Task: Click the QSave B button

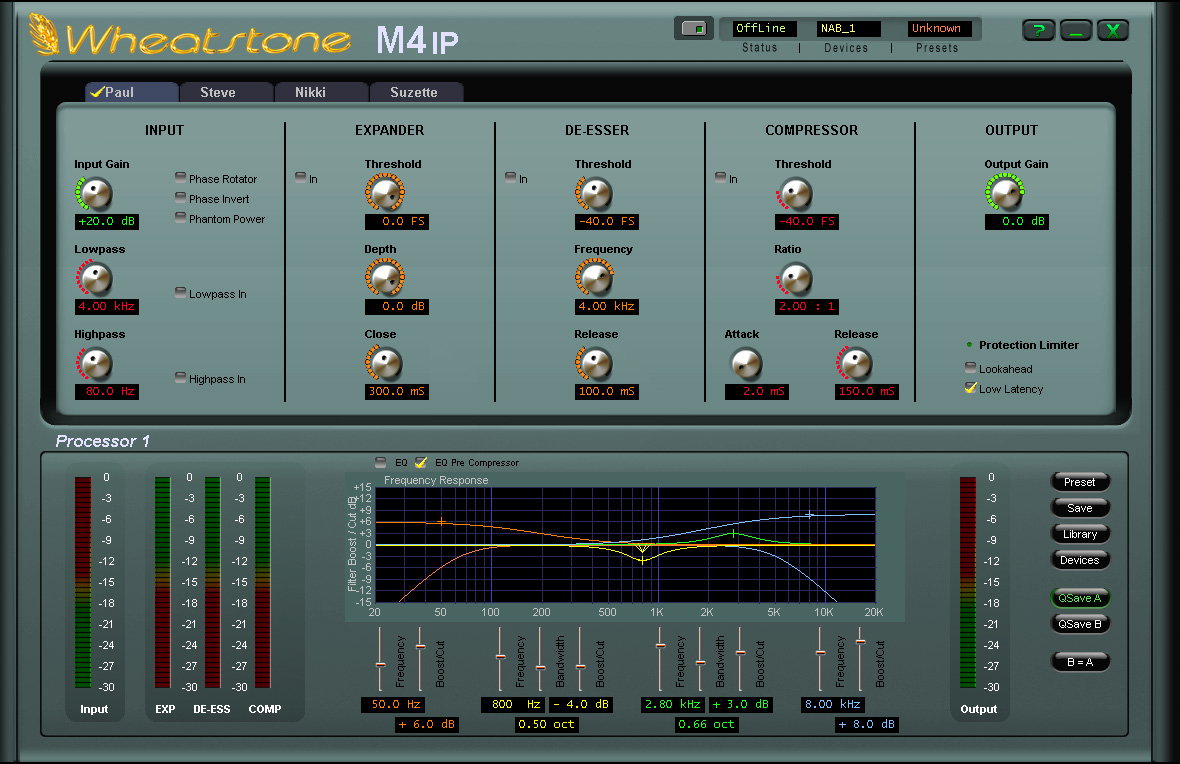Action: tap(1079, 624)
